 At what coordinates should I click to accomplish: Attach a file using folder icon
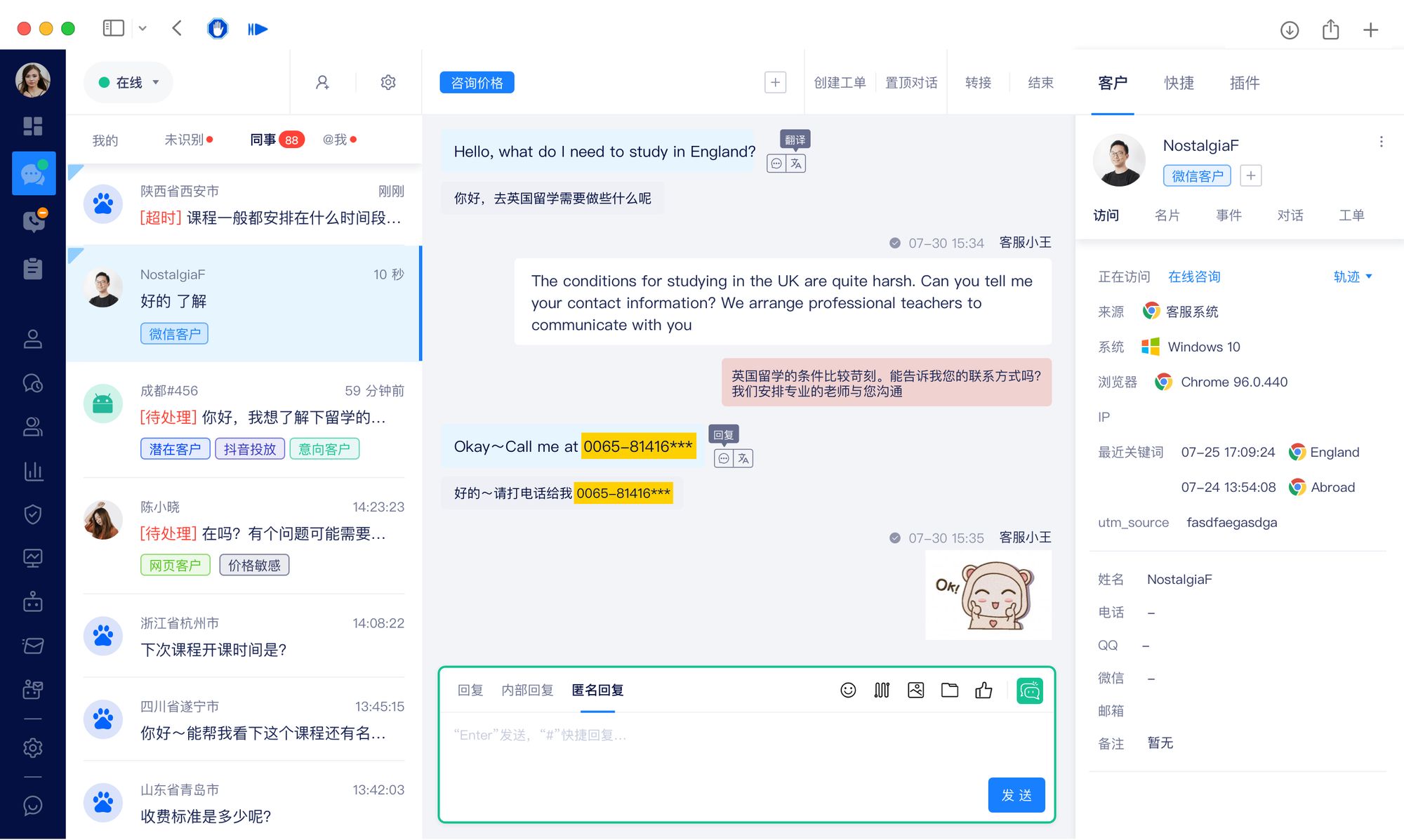950,691
